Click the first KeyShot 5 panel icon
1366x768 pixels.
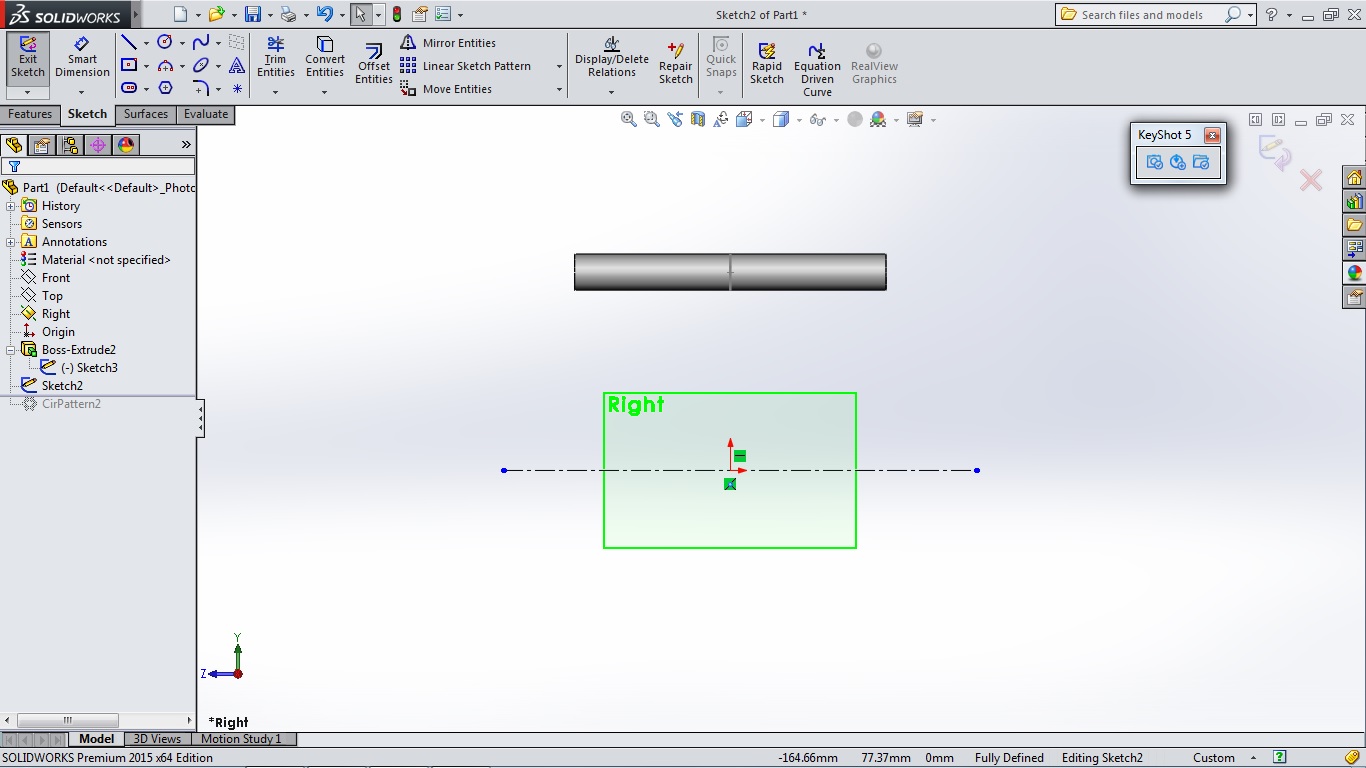(x=1155, y=162)
